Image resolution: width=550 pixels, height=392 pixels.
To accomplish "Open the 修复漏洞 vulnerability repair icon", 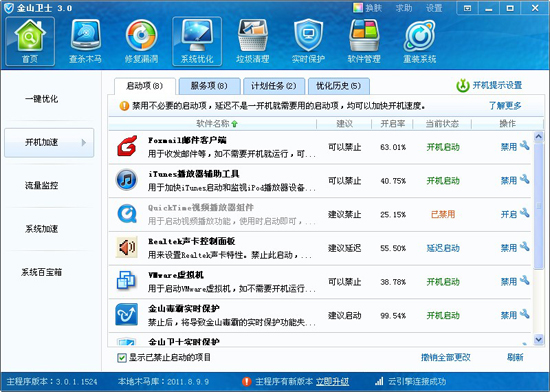I will 141,41.
